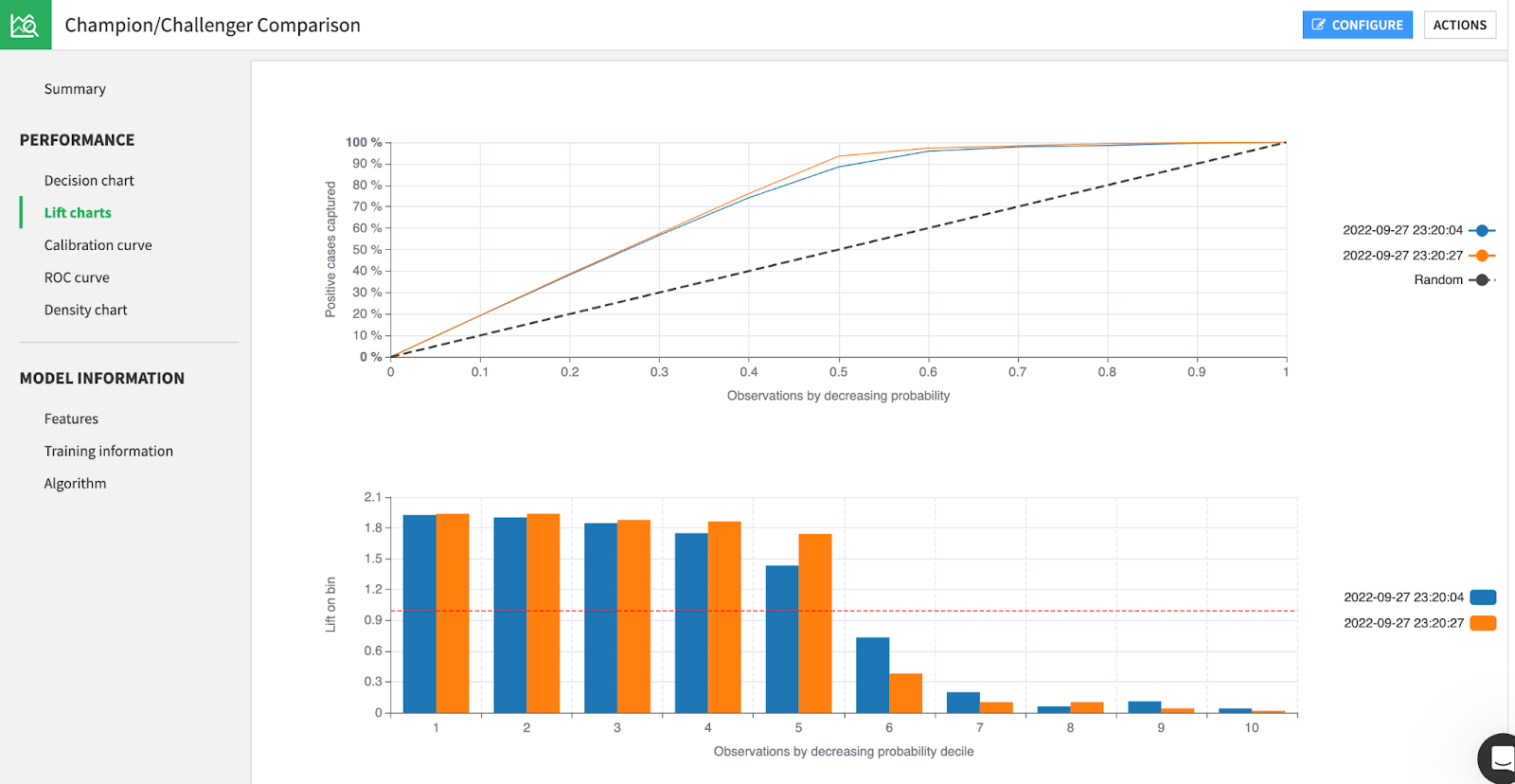Screen dimensions: 1515x784
Task: Open Features under Model Information
Action: (71, 419)
